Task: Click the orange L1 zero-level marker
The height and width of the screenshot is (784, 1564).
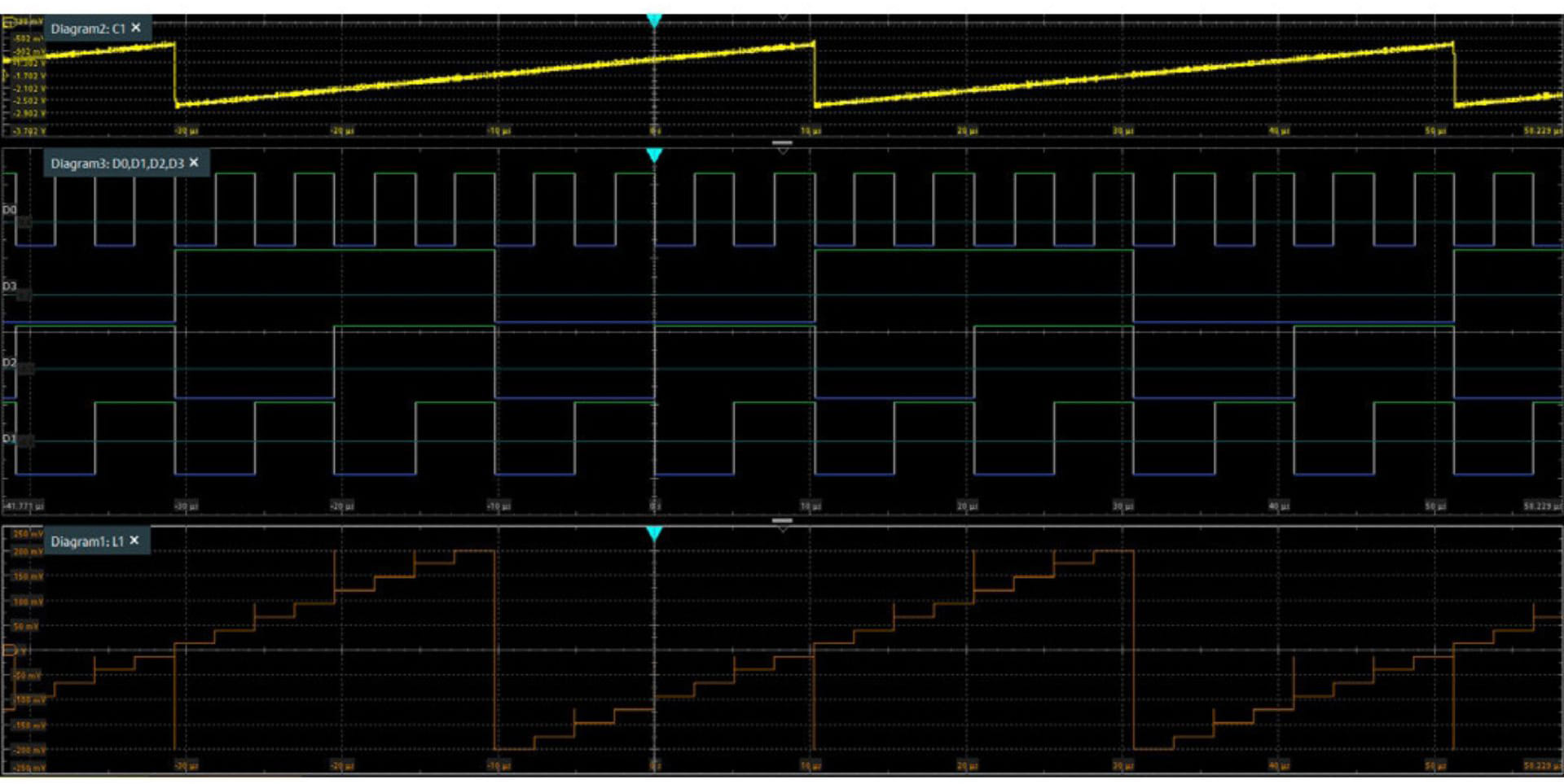Action: (10, 650)
